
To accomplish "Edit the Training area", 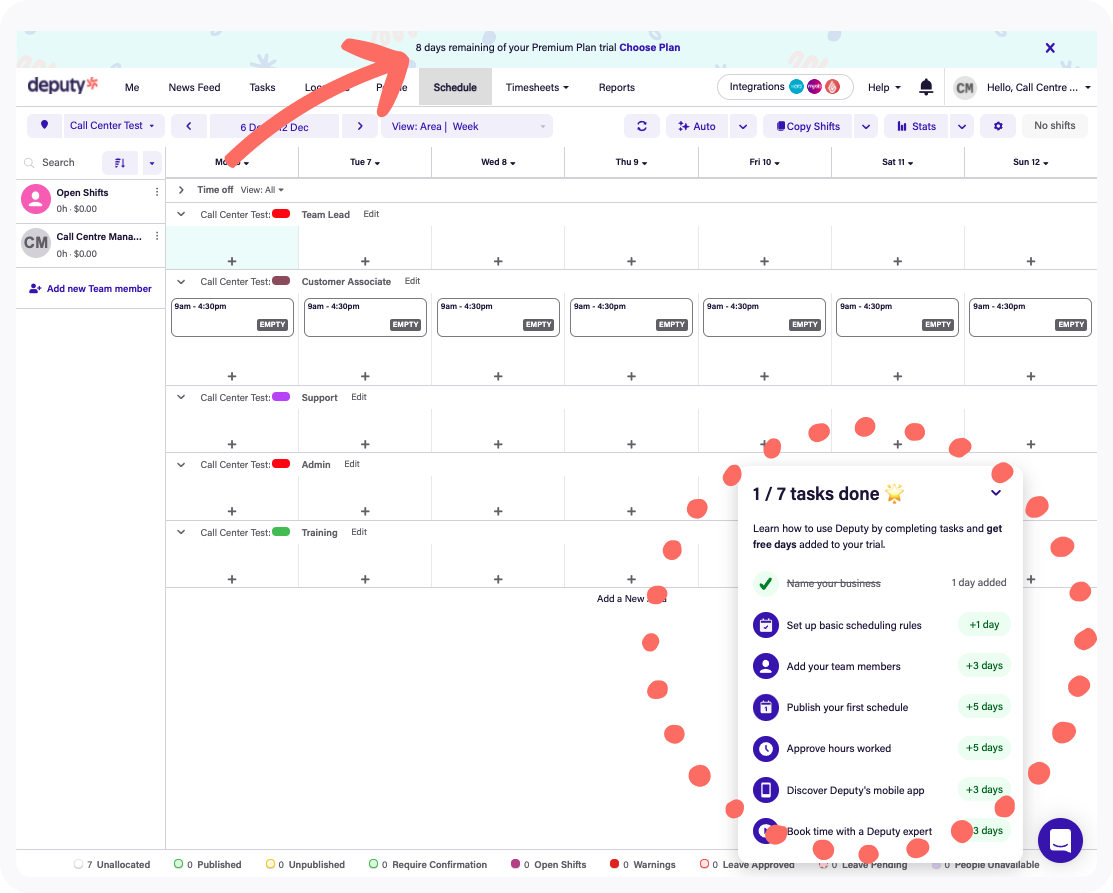I will 359,532.
